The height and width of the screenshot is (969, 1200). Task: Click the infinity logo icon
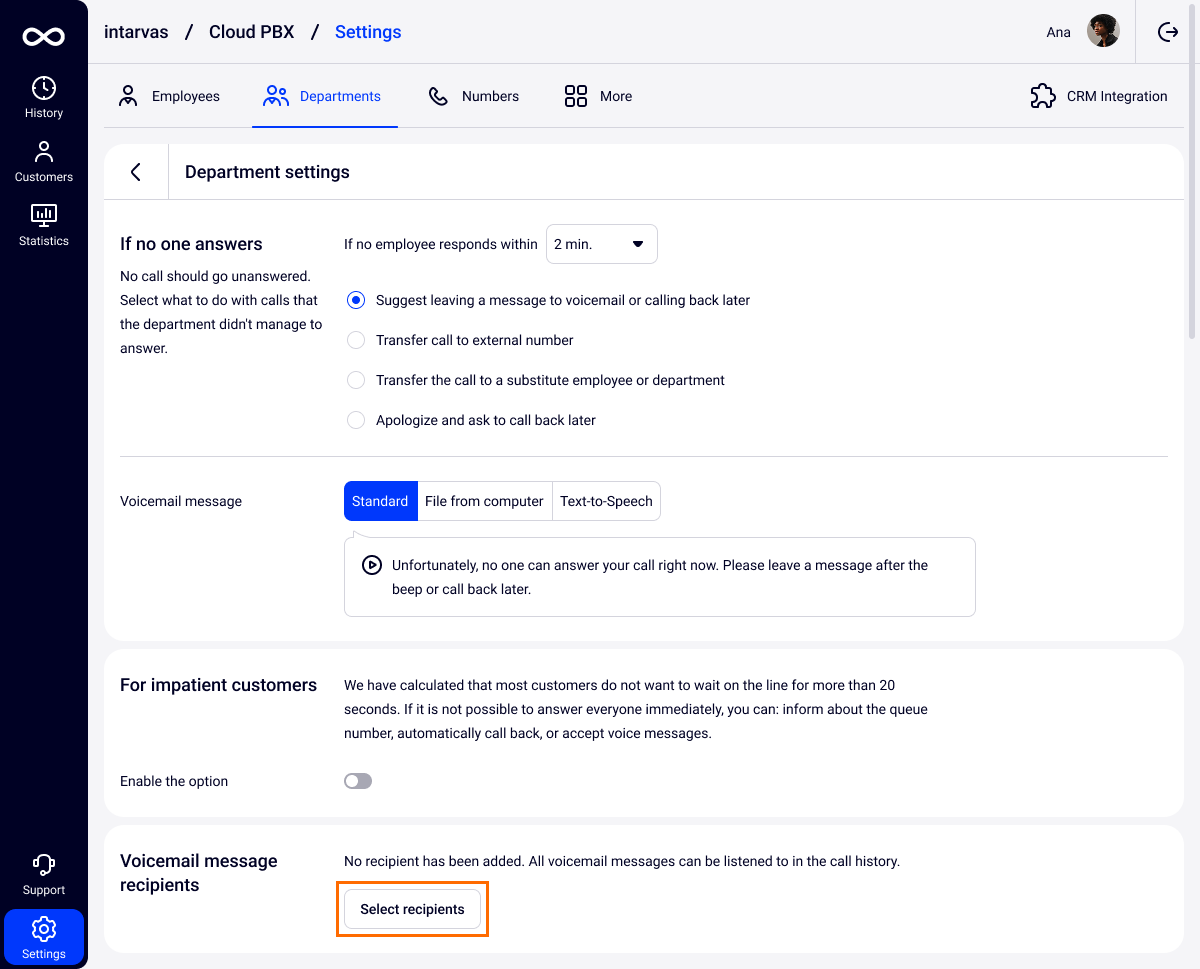[x=44, y=37]
